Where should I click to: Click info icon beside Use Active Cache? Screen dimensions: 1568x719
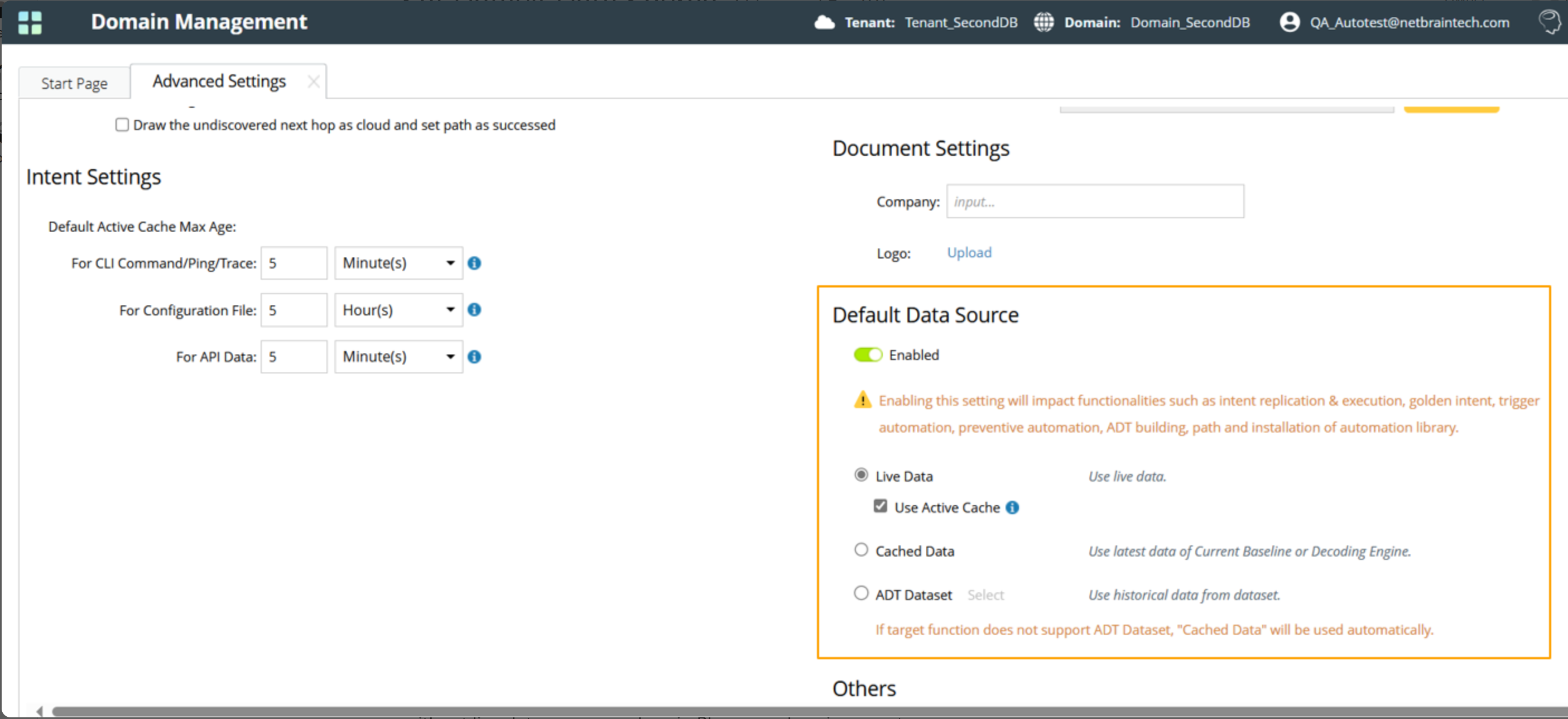coord(1012,508)
